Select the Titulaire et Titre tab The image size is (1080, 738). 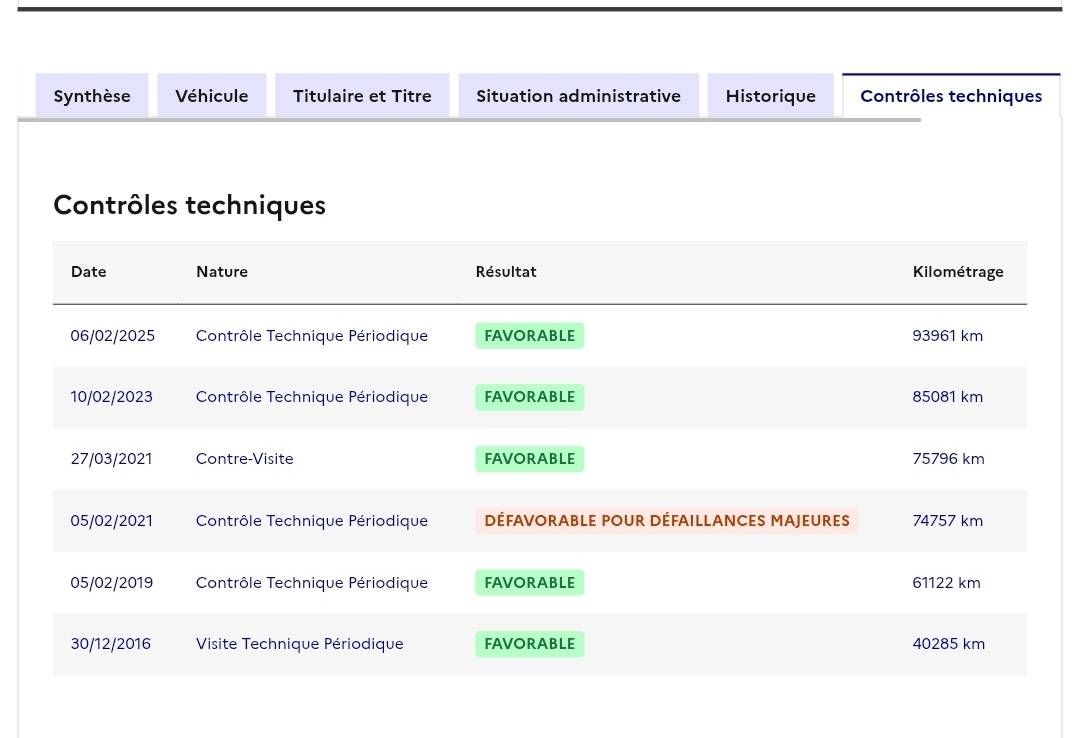[362, 96]
